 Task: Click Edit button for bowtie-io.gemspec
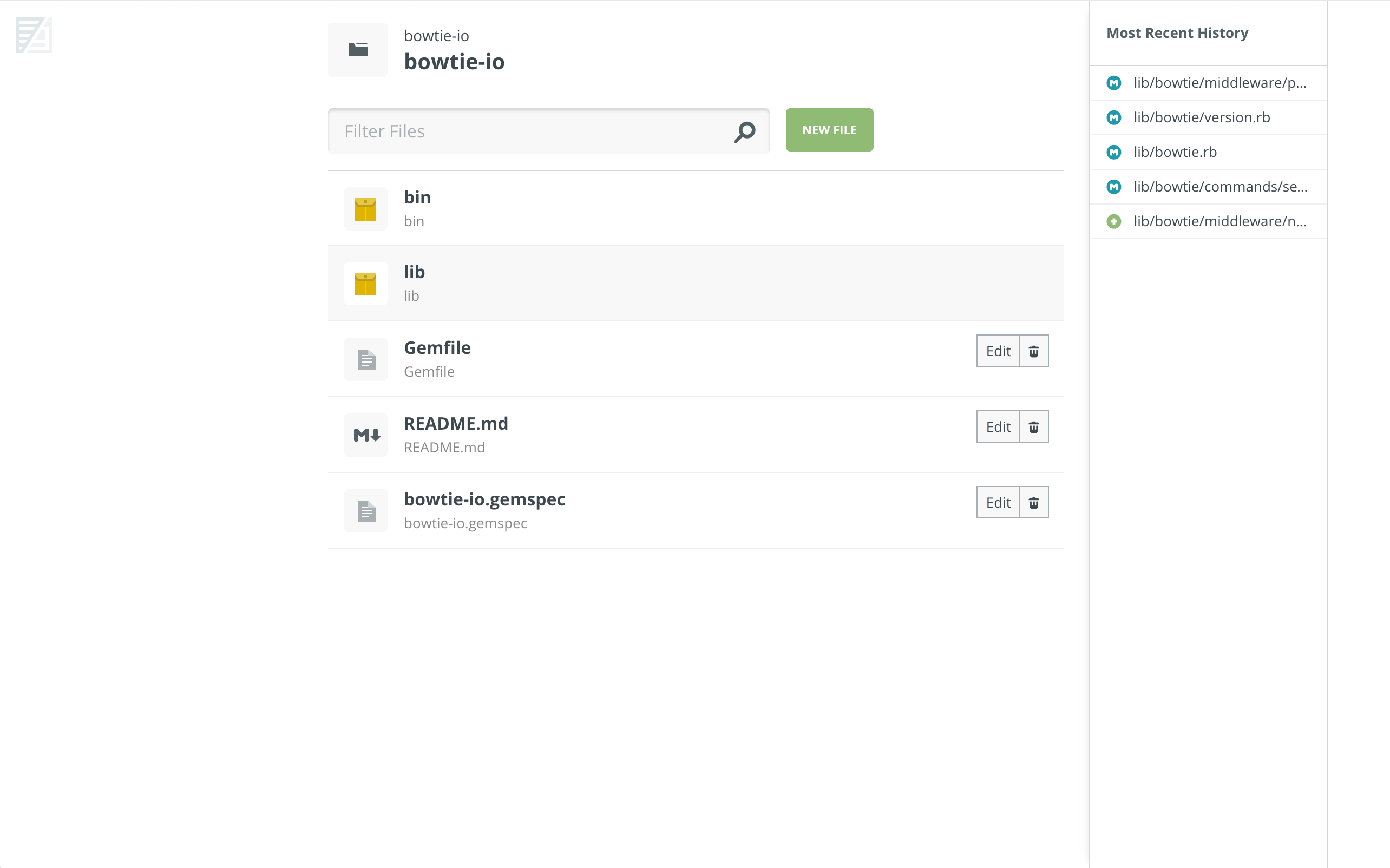(x=997, y=502)
